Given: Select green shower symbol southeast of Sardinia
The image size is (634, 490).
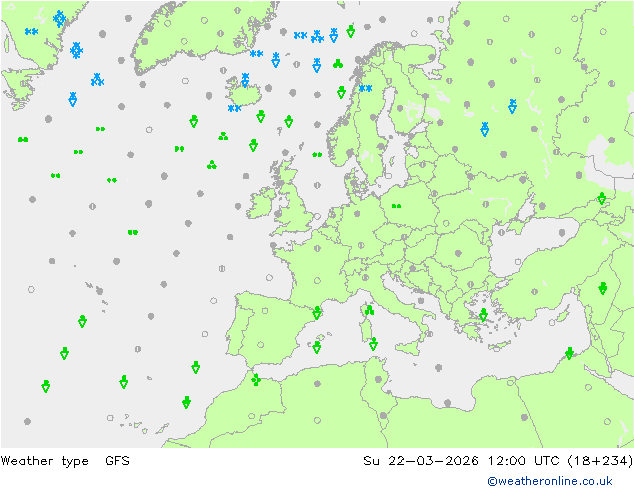Looking at the screenshot, I should click(373, 344).
